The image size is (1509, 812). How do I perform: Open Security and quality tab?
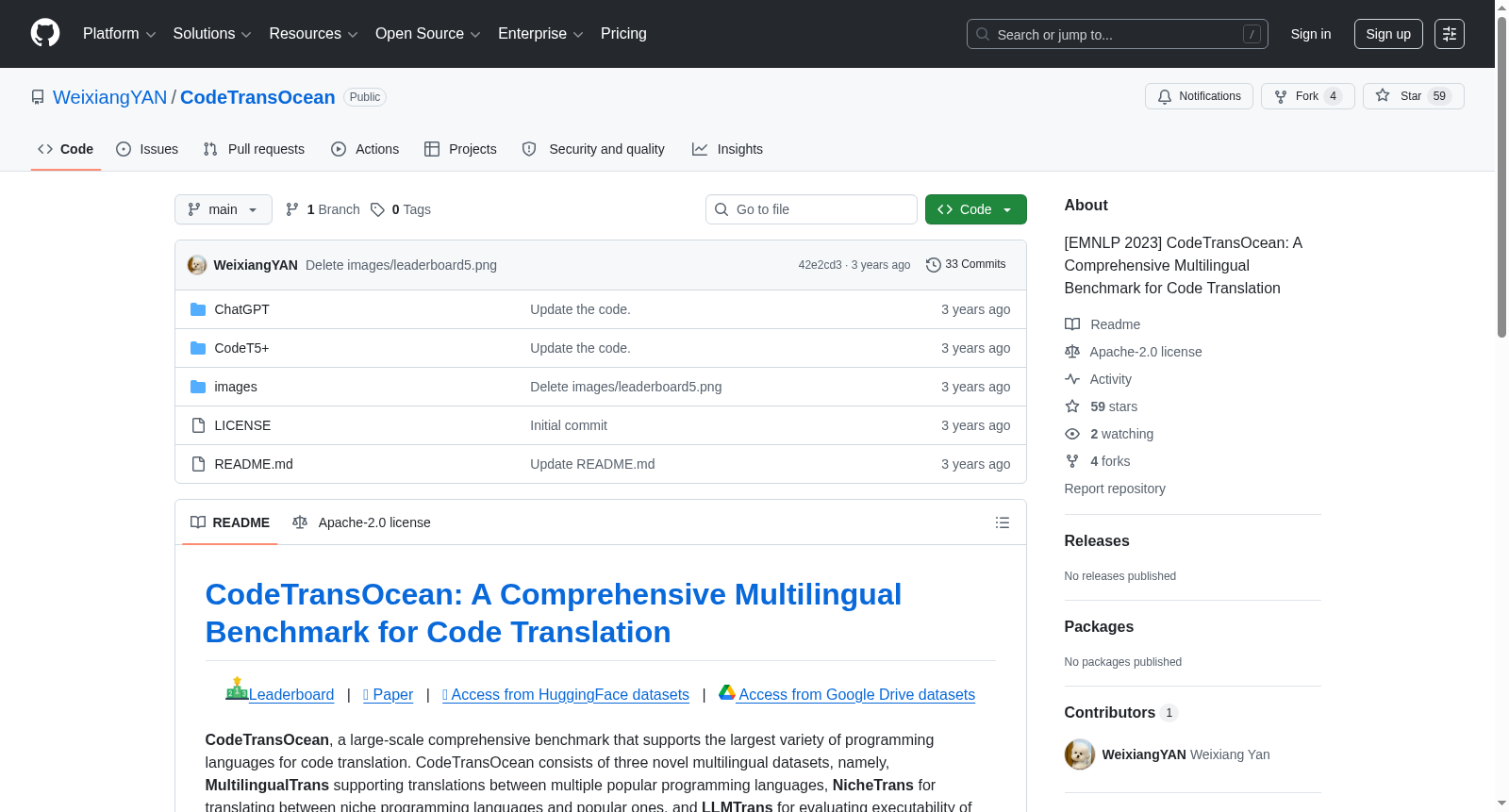(593, 149)
